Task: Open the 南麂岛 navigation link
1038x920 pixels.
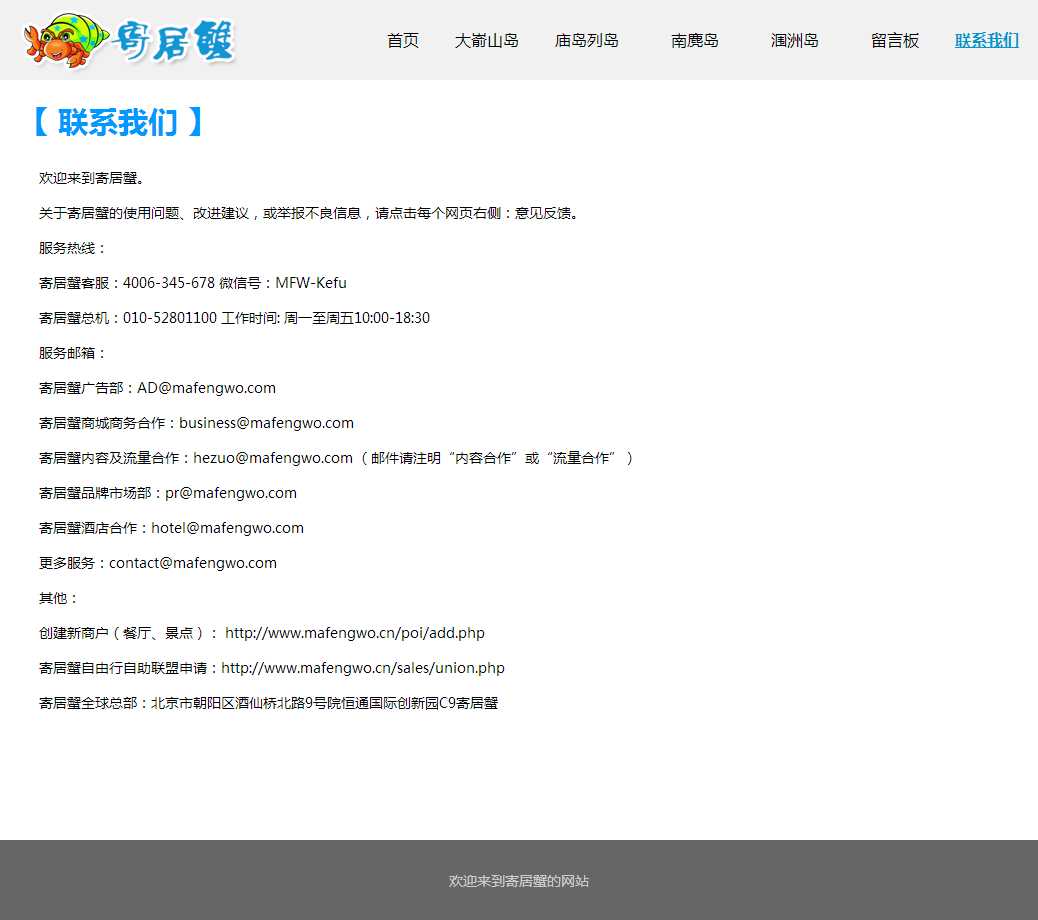Action: tap(695, 41)
